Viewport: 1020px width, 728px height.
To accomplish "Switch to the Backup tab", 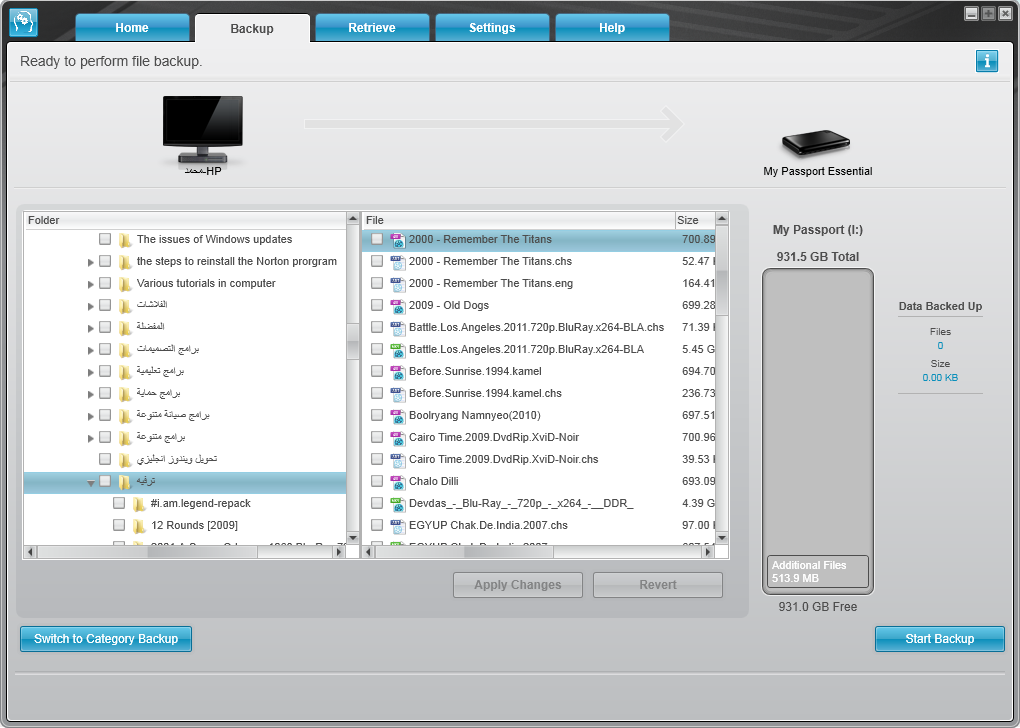I will tap(252, 28).
